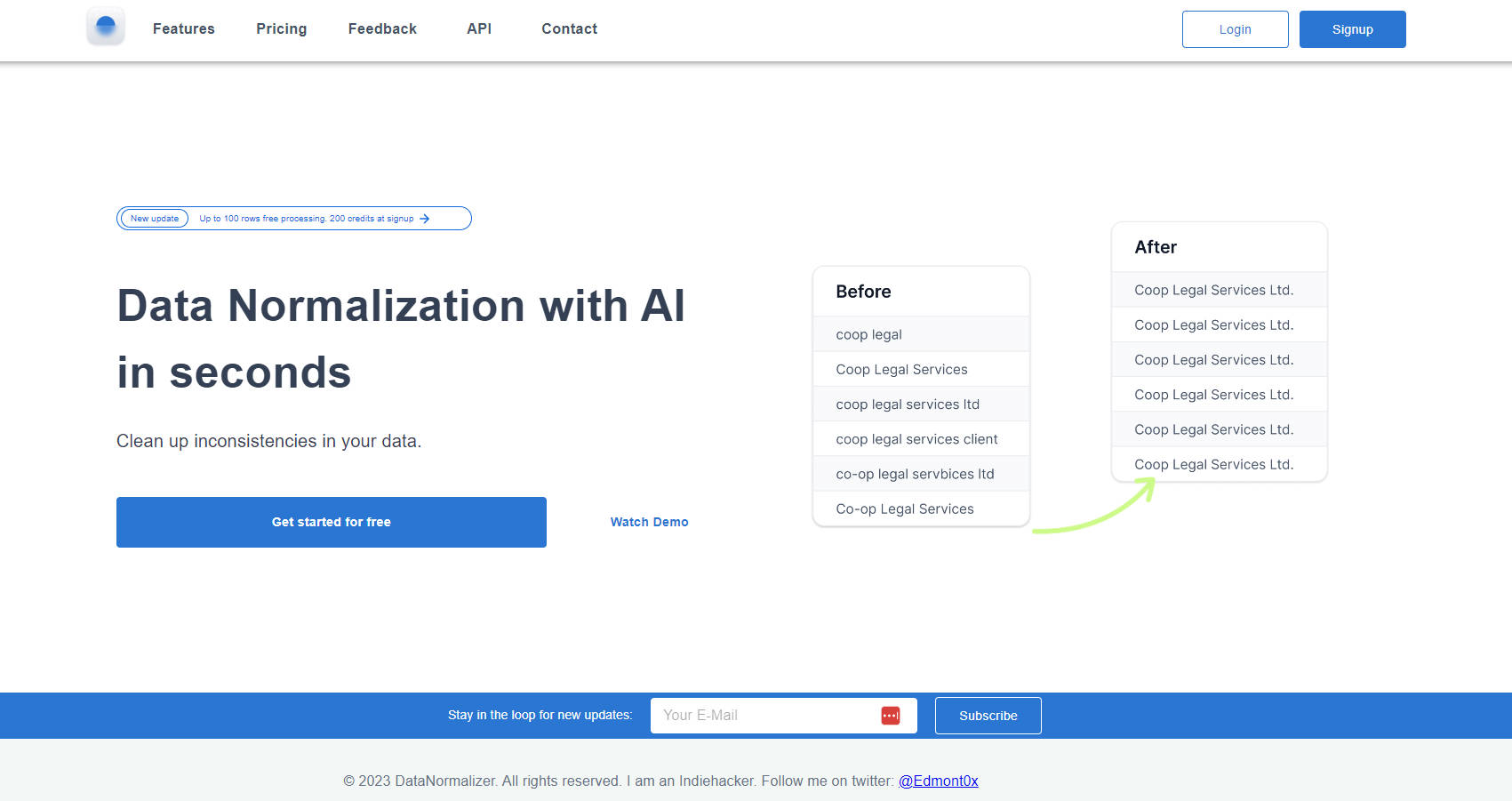Click the Signup button
This screenshot has width=1512, height=801.
coord(1352,28)
